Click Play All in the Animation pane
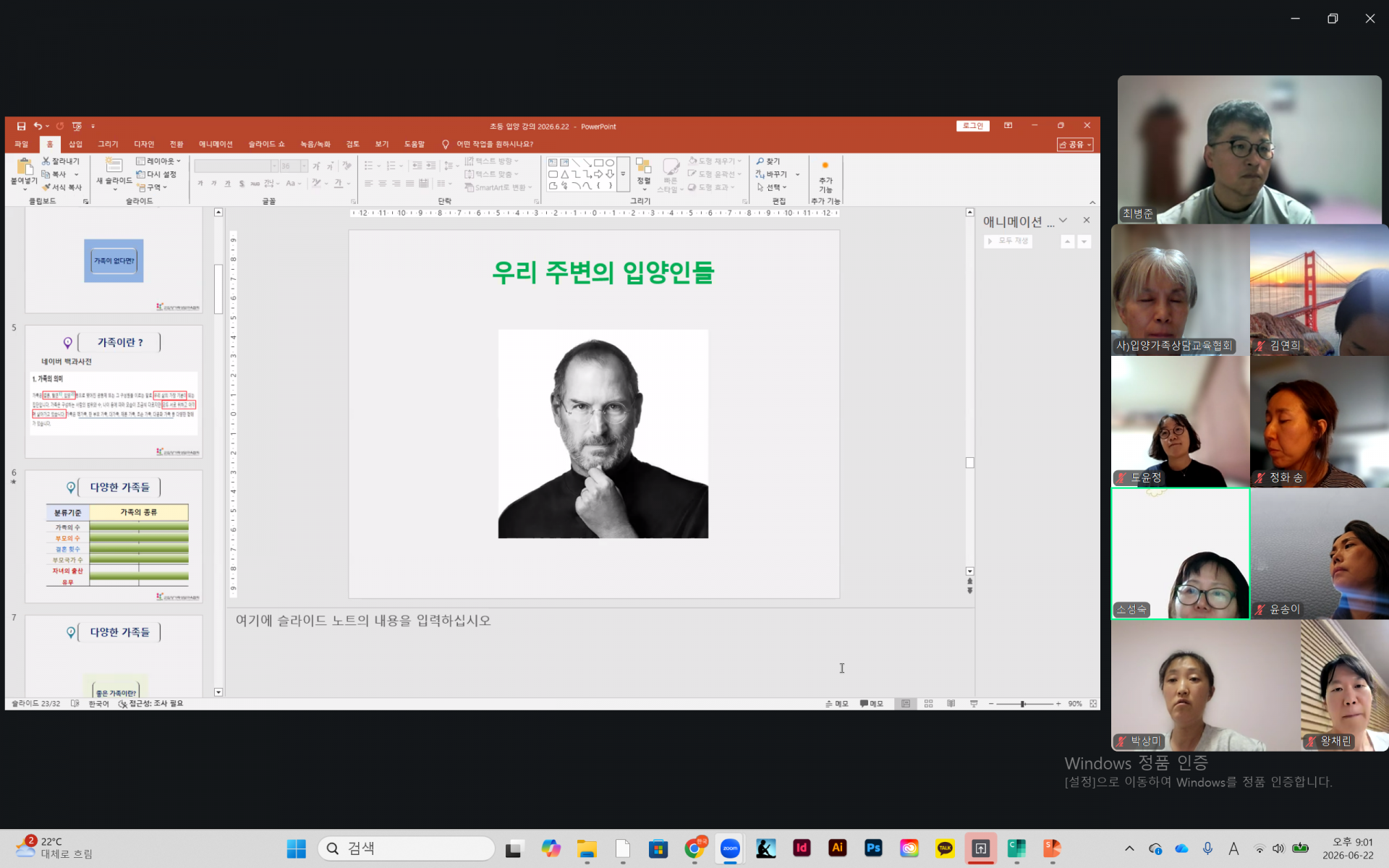Image resolution: width=1389 pixels, height=868 pixels. (x=1008, y=241)
